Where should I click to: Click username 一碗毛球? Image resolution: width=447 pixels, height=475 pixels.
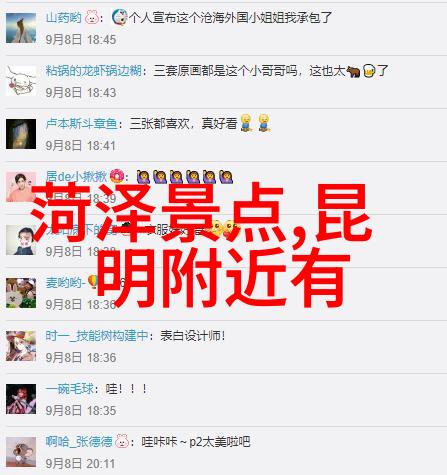(70, 389)
